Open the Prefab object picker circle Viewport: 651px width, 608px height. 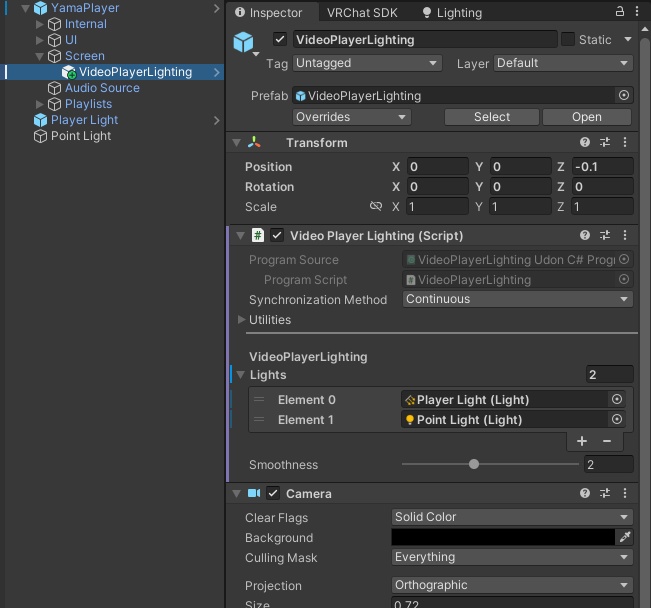tap(624, 95)
